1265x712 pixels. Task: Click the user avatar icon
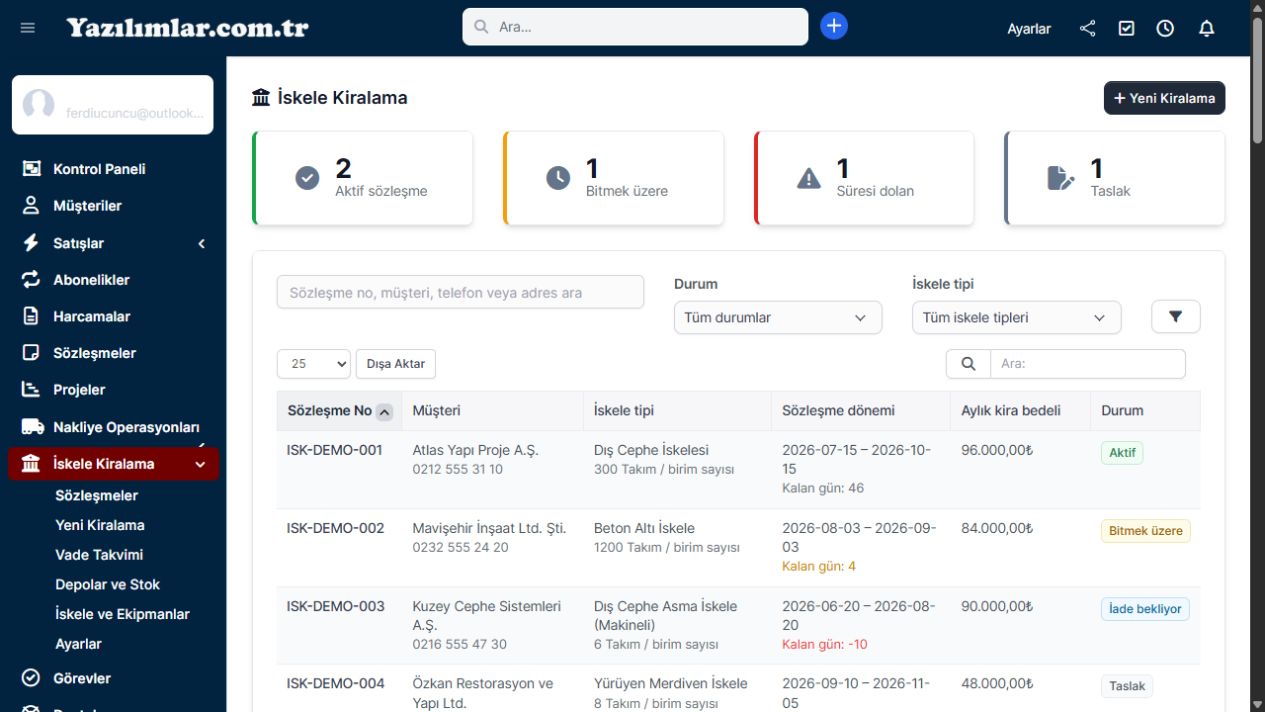[38, 105]
